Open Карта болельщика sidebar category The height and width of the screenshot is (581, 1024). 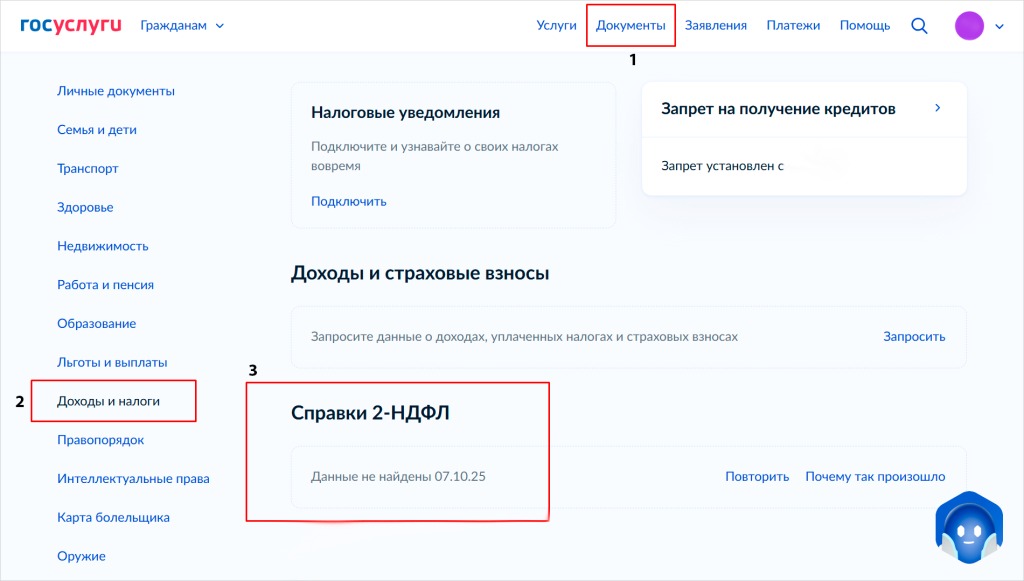pyautogui.click(x=113, y=517)
